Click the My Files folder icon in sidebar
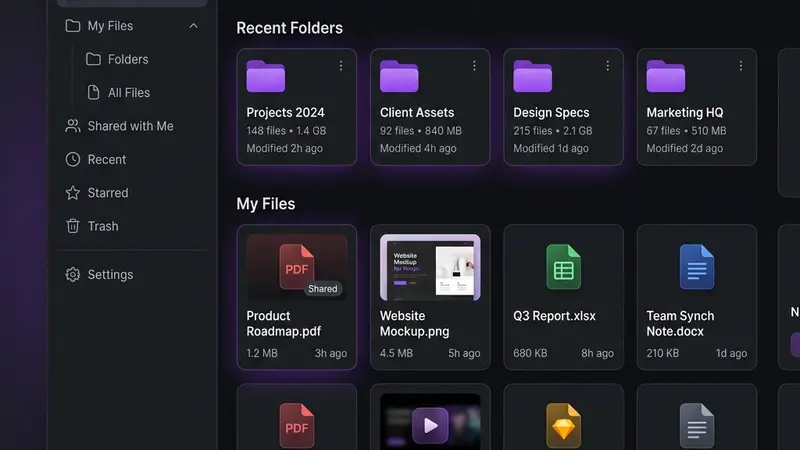Viewport: 800px width, 450px height. point(73,26)
